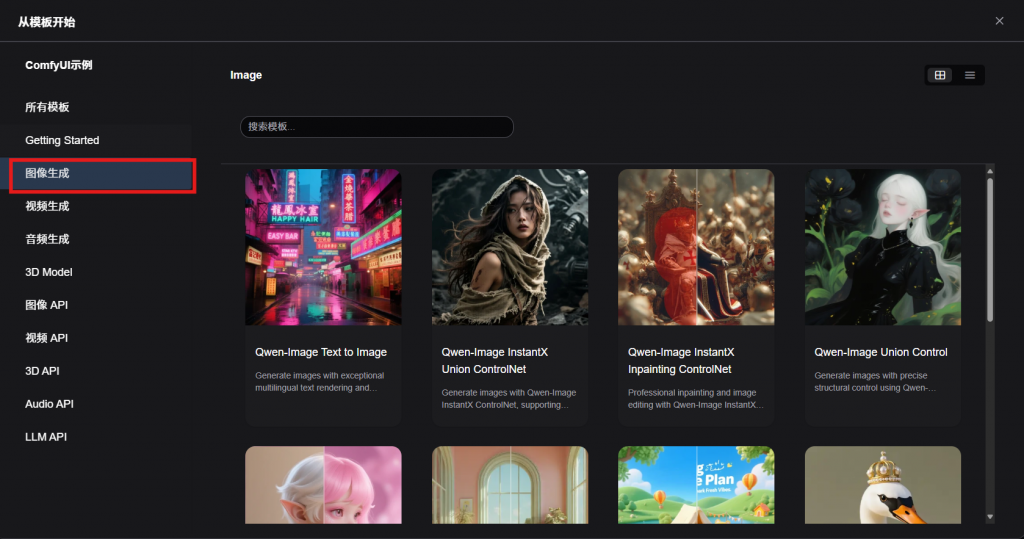Open 视频生成 templates
1024x539 pixels.
coord(47,206)
